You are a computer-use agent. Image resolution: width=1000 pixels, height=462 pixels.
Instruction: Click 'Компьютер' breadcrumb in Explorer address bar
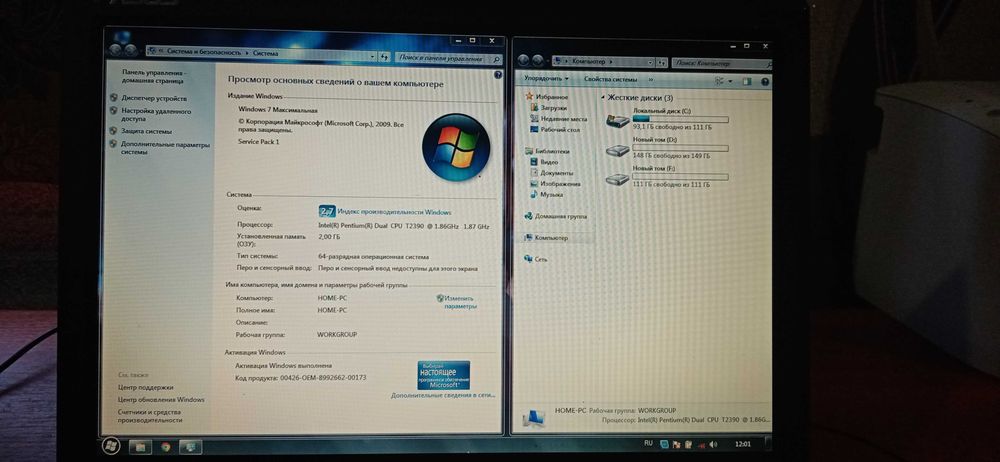point(588,61)
